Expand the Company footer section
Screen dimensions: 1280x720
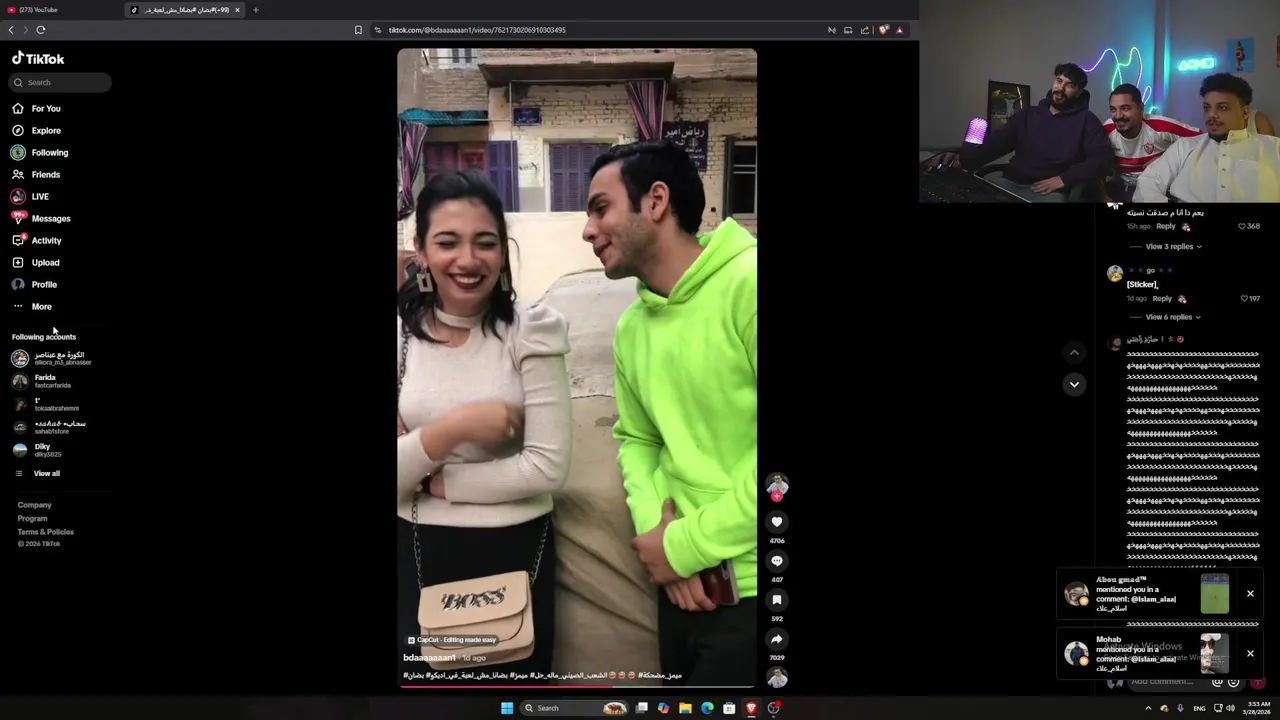pos(34,505)
